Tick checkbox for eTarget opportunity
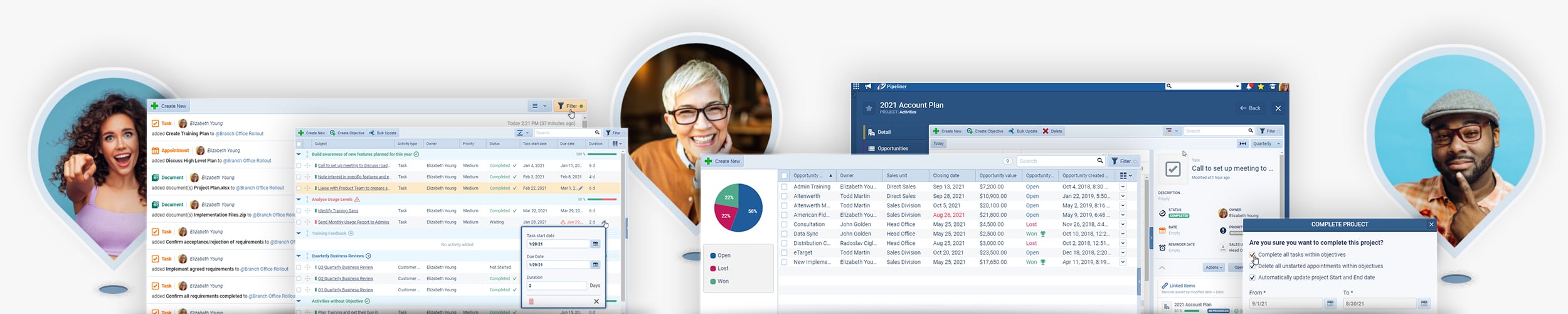1568x314 pixels. (x=784, y=253)
